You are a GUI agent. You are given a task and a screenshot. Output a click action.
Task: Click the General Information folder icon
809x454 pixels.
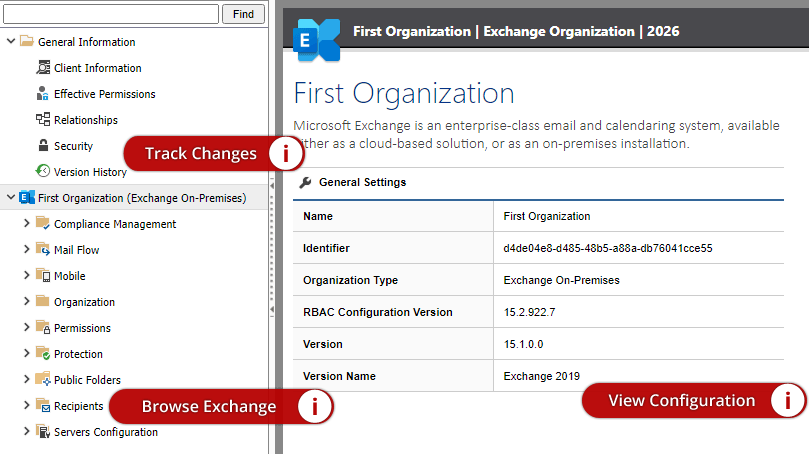[x=27, y=41]
